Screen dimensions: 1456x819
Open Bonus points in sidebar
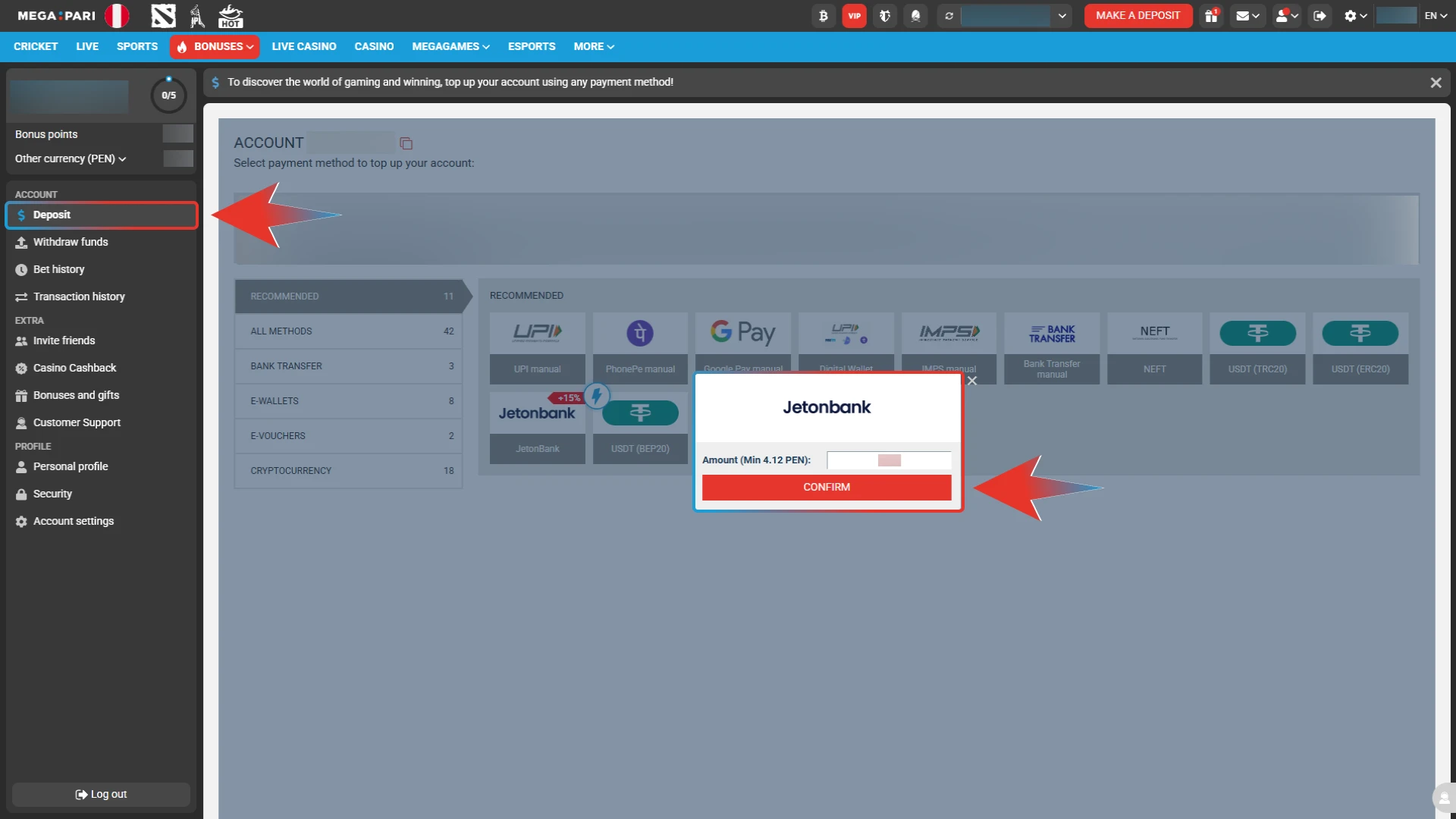click(x=46, y=134)
